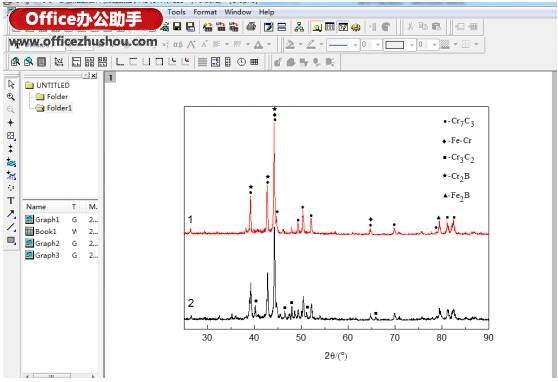
Task: Select the Pointer arrow tool
Action: [x=11, y=84]
